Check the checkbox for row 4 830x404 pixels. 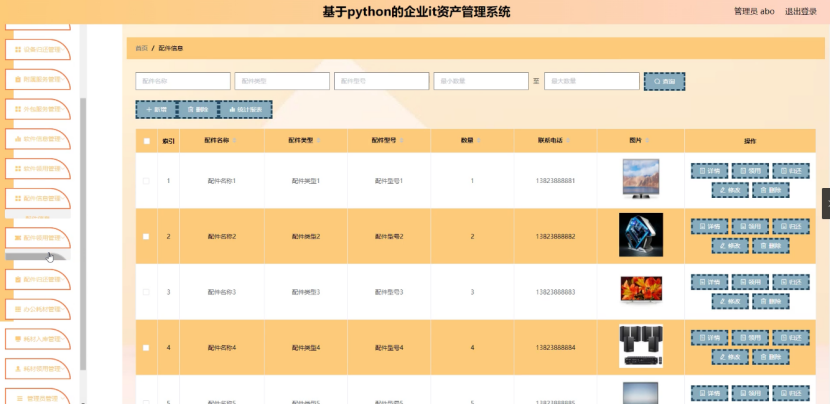point(146,348)
